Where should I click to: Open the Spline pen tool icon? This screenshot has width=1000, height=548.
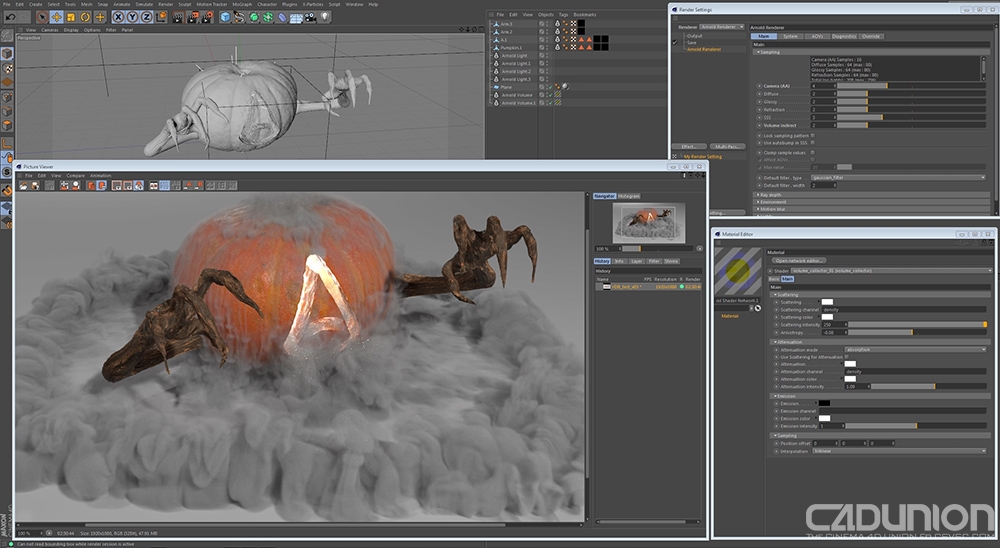[239, 17]
